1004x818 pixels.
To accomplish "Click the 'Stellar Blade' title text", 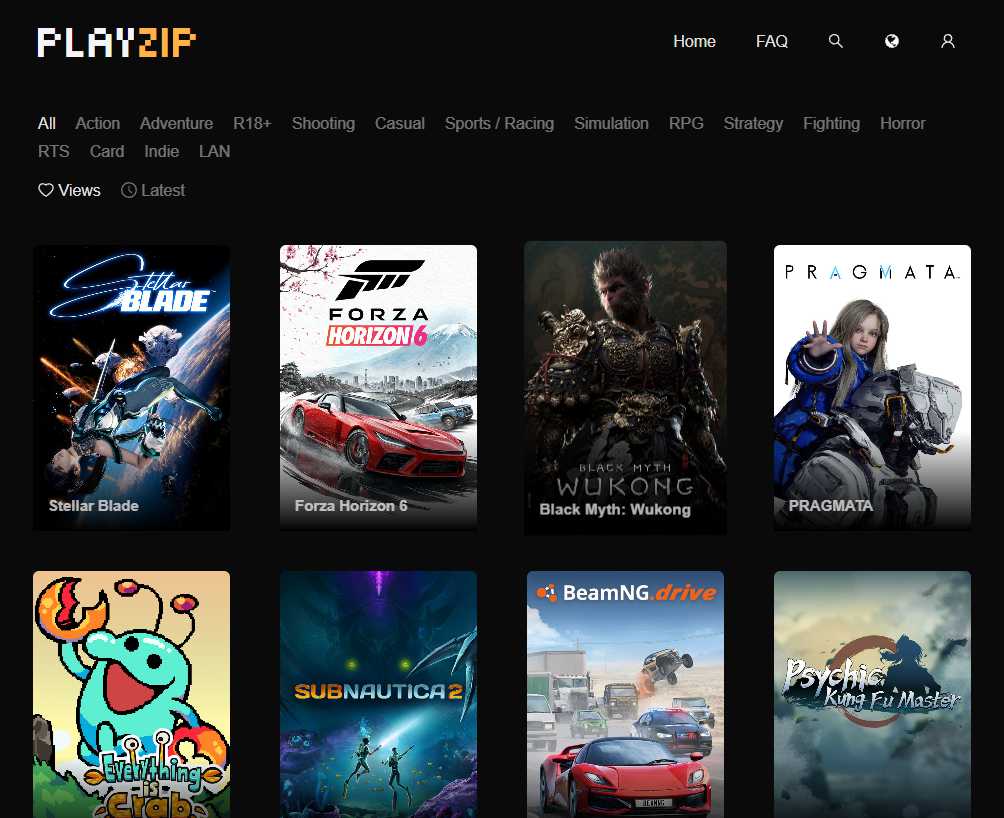I will [93, 506].
